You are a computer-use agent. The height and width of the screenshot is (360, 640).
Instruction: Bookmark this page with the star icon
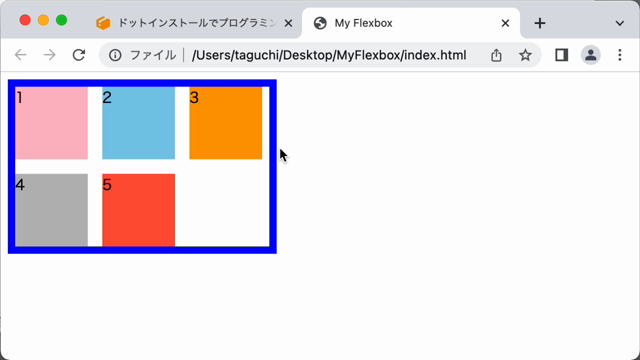pos(525,55)
